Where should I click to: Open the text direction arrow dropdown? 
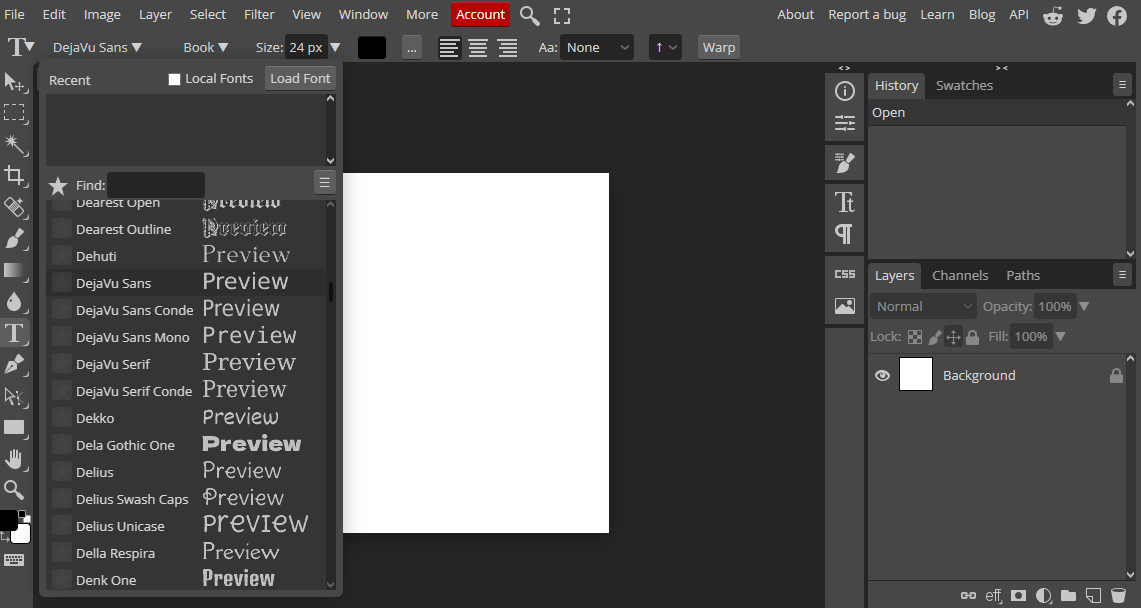pyautogui.click(x=665, y=47)
